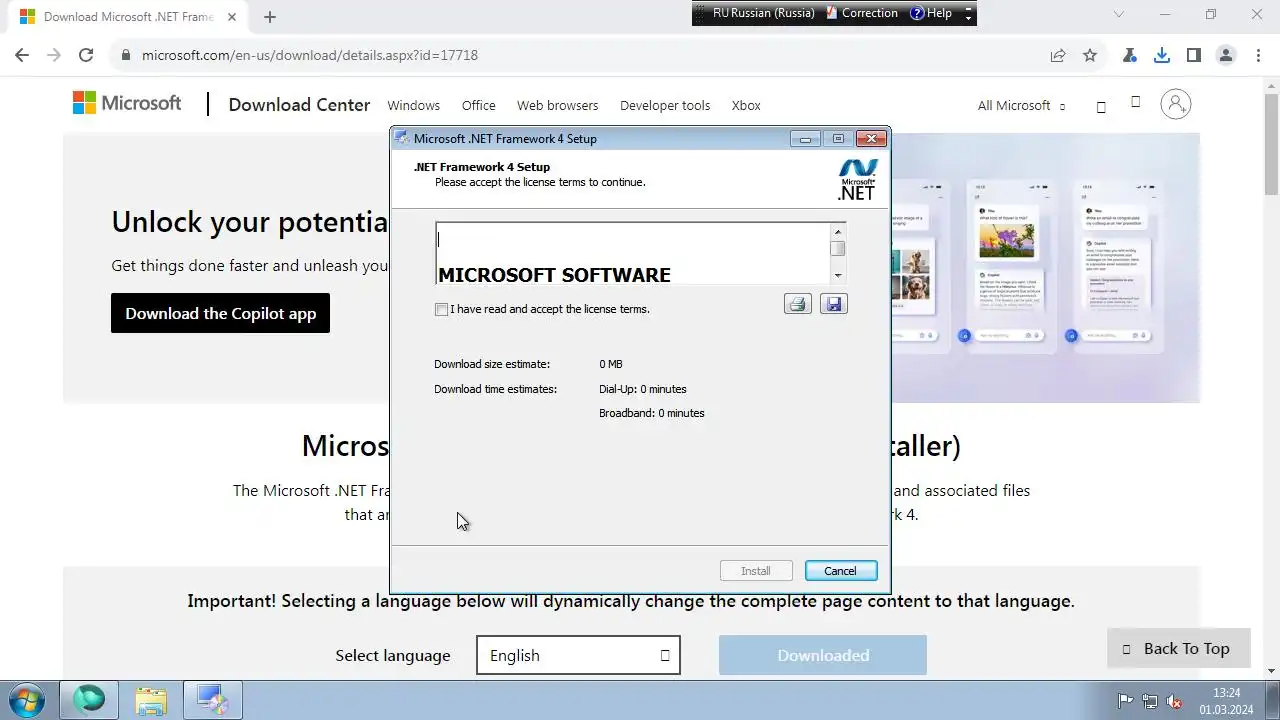Sign in with the account icon
Viewport: 1280px width, 720px height.
[1176, 104]
